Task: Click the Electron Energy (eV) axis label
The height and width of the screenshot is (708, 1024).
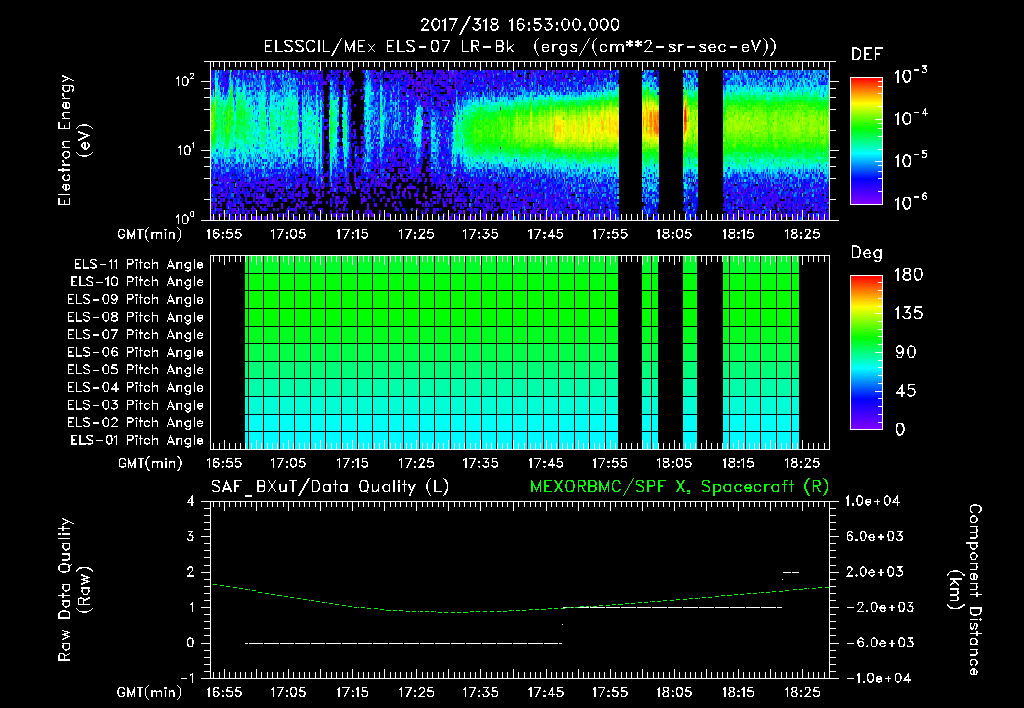Action: point(74,140)
